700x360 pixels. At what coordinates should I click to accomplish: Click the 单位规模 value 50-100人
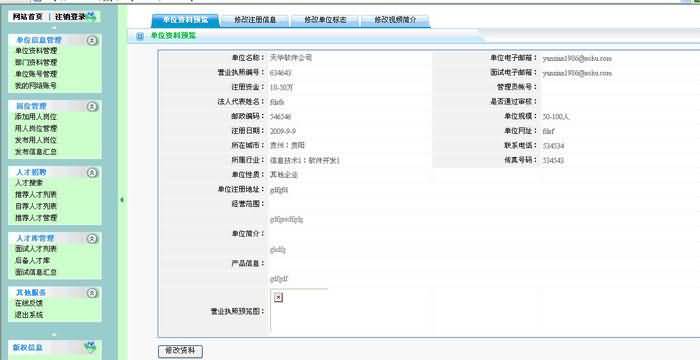556,117
